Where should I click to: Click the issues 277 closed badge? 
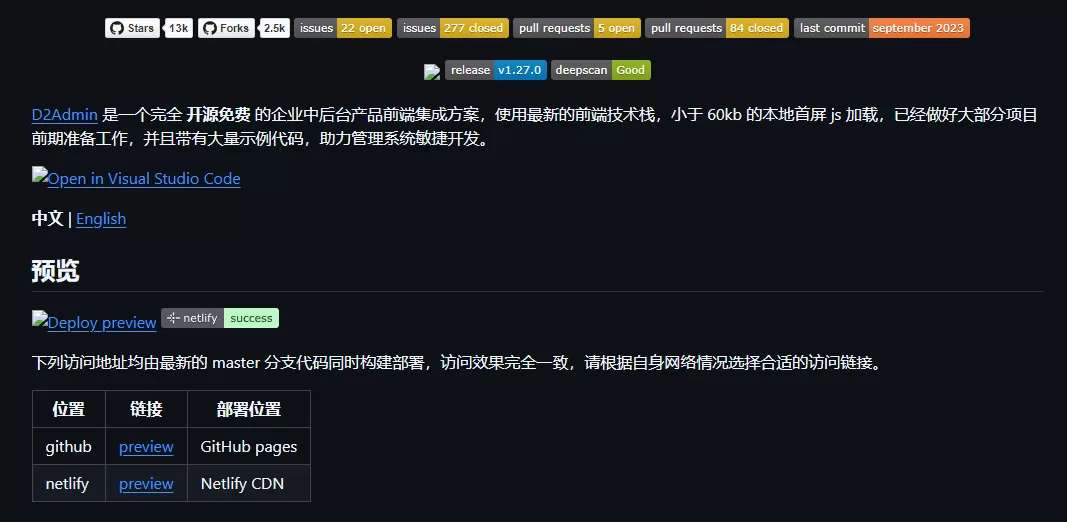pos(453,28)
